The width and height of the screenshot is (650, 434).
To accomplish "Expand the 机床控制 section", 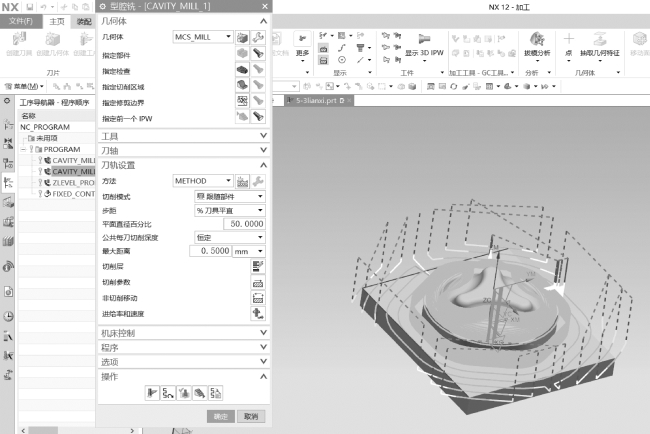I will pyautogui.click(x=182, y=332).
